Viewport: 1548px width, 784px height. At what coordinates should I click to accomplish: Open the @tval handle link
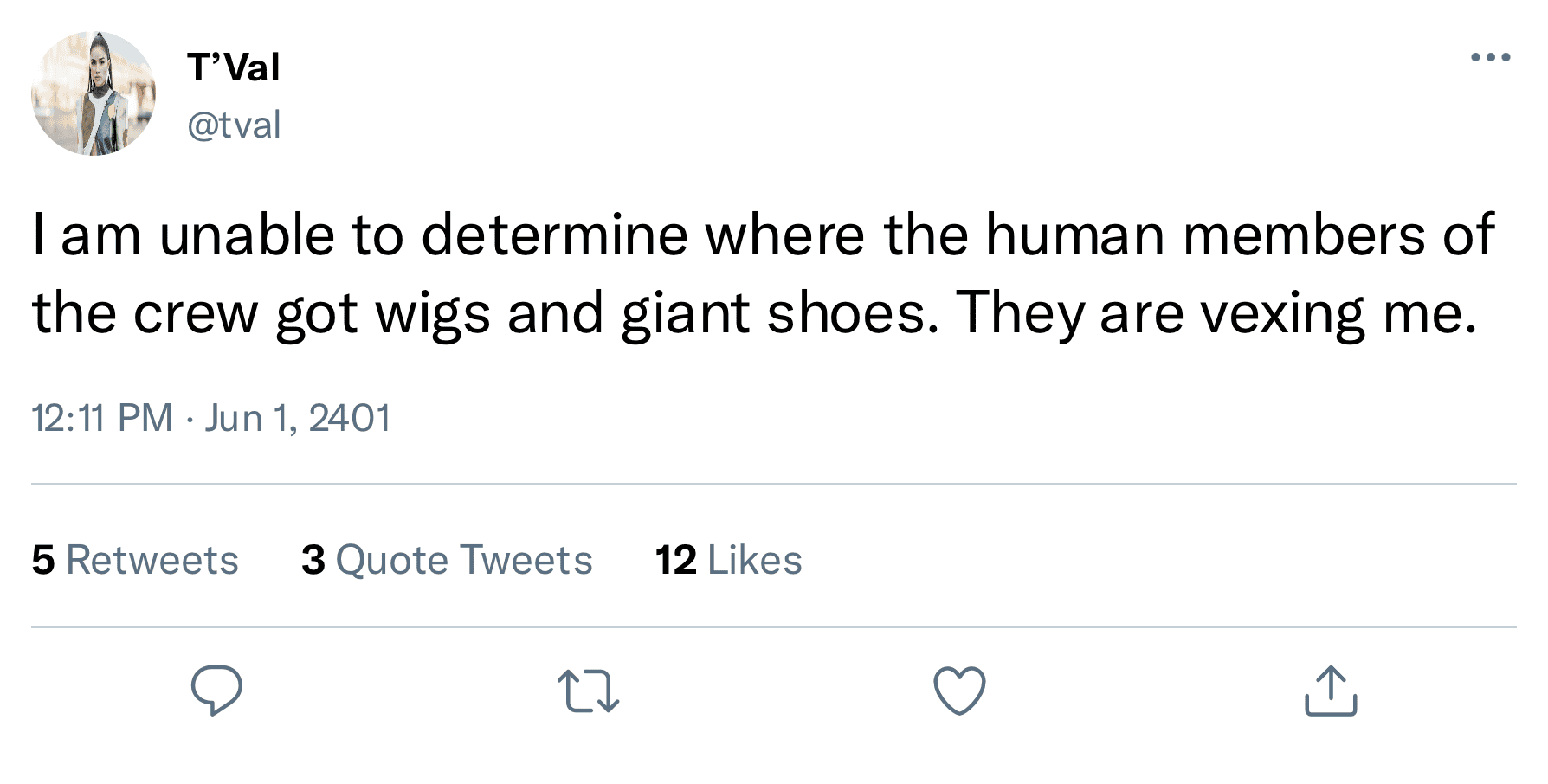tap(234, 125)
